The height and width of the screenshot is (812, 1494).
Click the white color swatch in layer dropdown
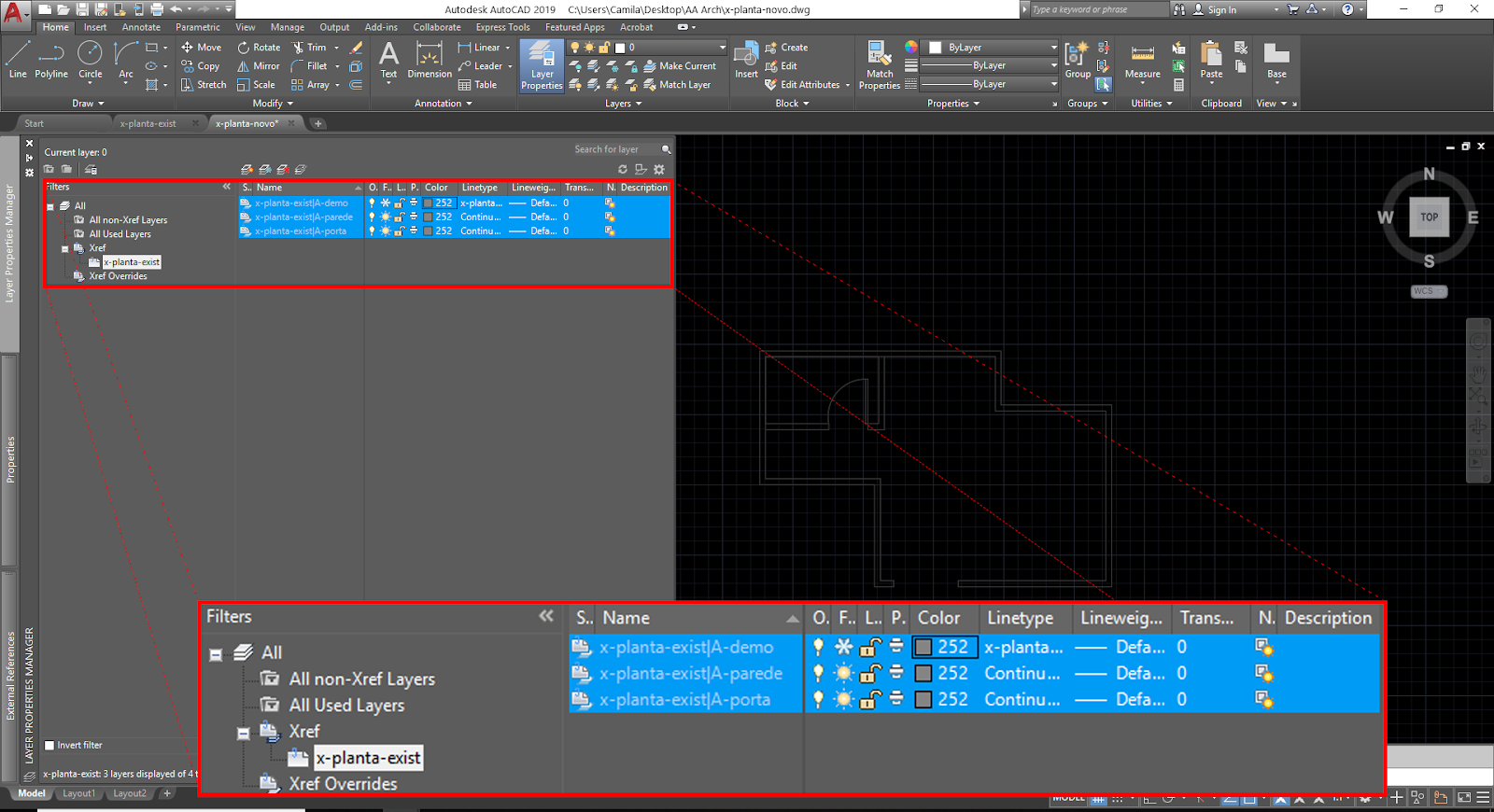click(620, 48)
